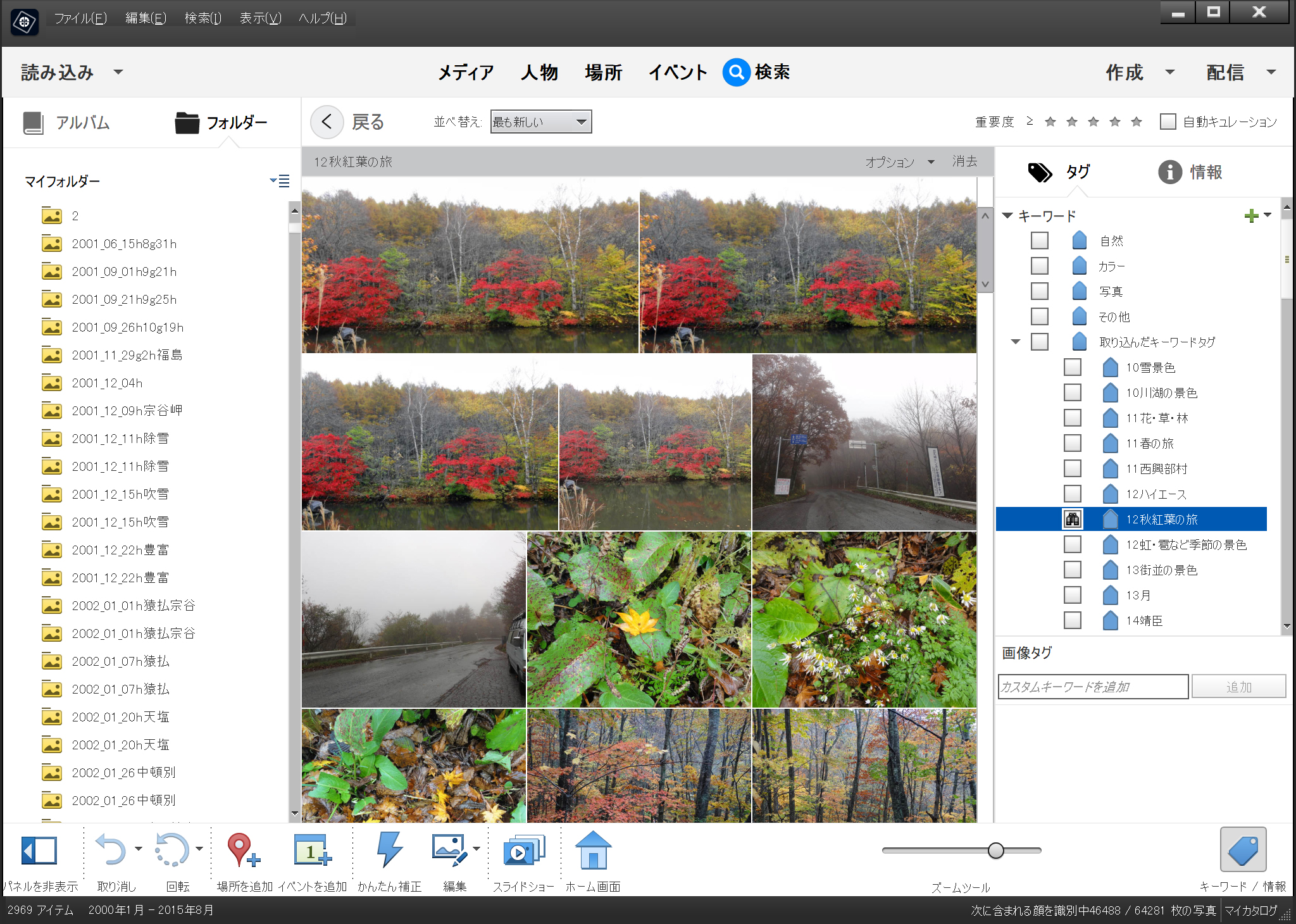Check the 10雪景色 keyword checkbox
The height and width of the screenshot is (924, 1296).
[1072, 367]
